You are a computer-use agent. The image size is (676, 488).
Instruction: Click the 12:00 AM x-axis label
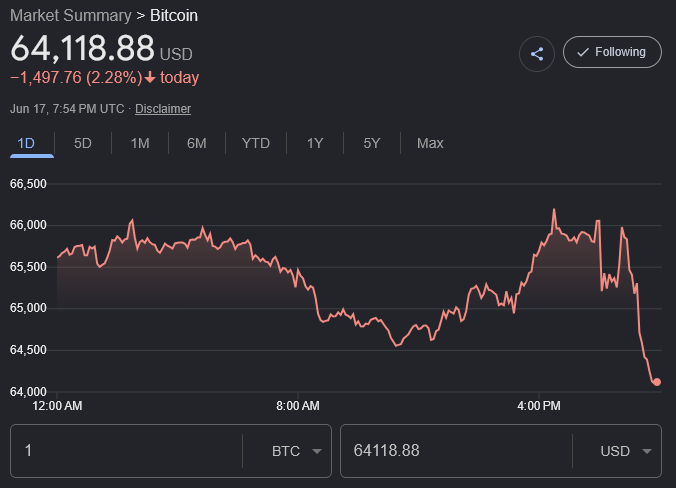point(57,406)
